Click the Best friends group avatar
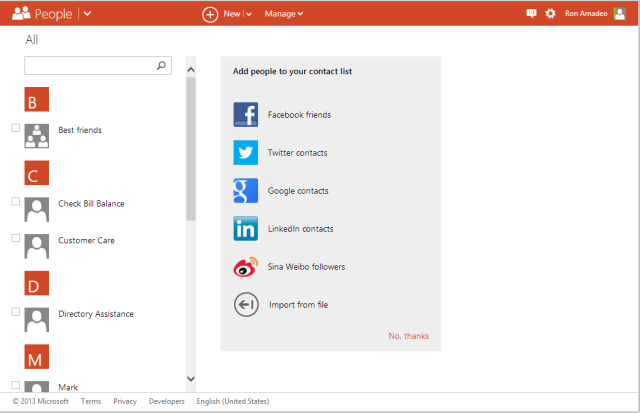 click(x=37, y=136)
